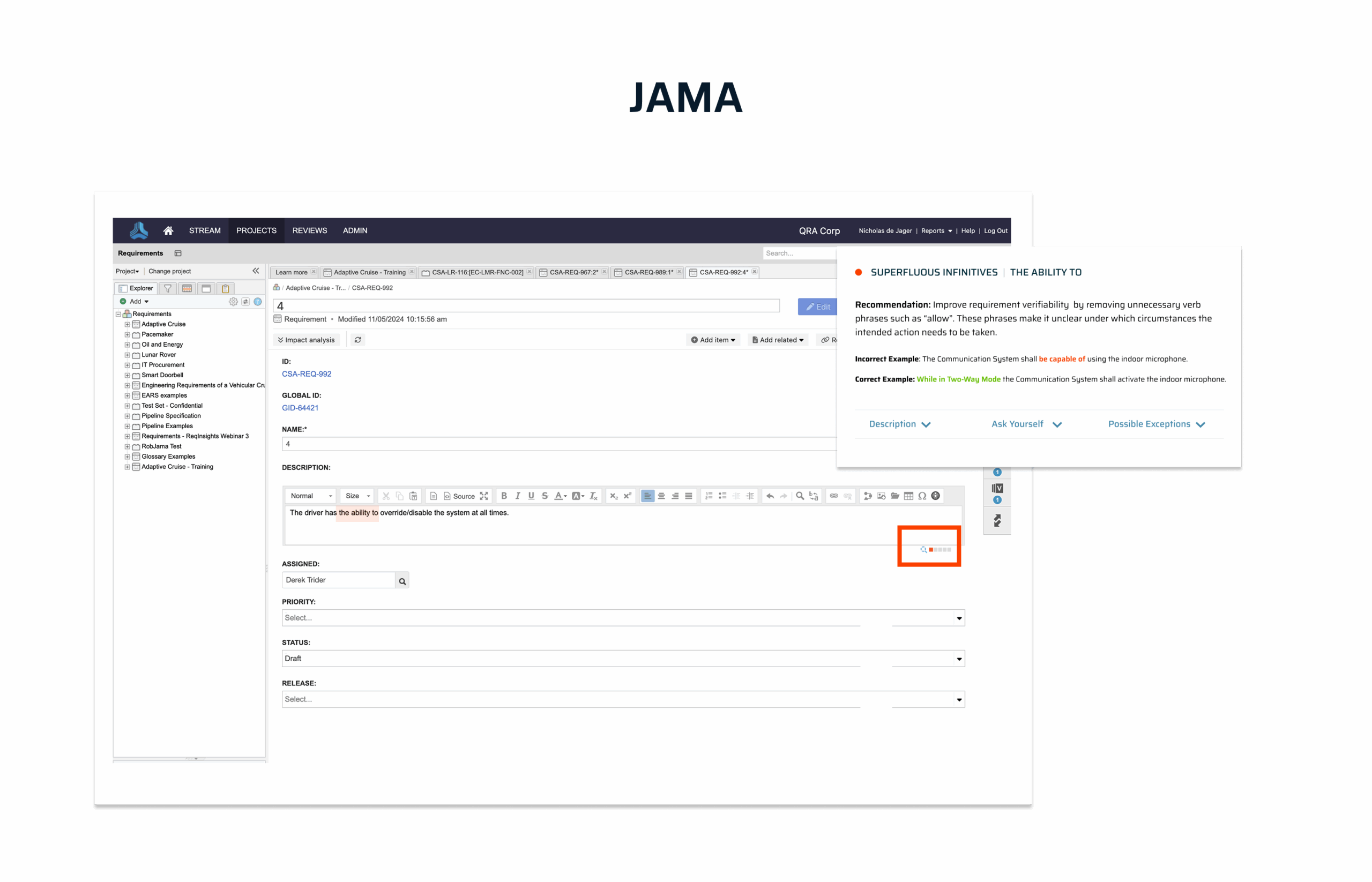Collapse the root Requirements tree node
Image resolution: width=1372 pixels, height=882 pixels.
point(118,315)
